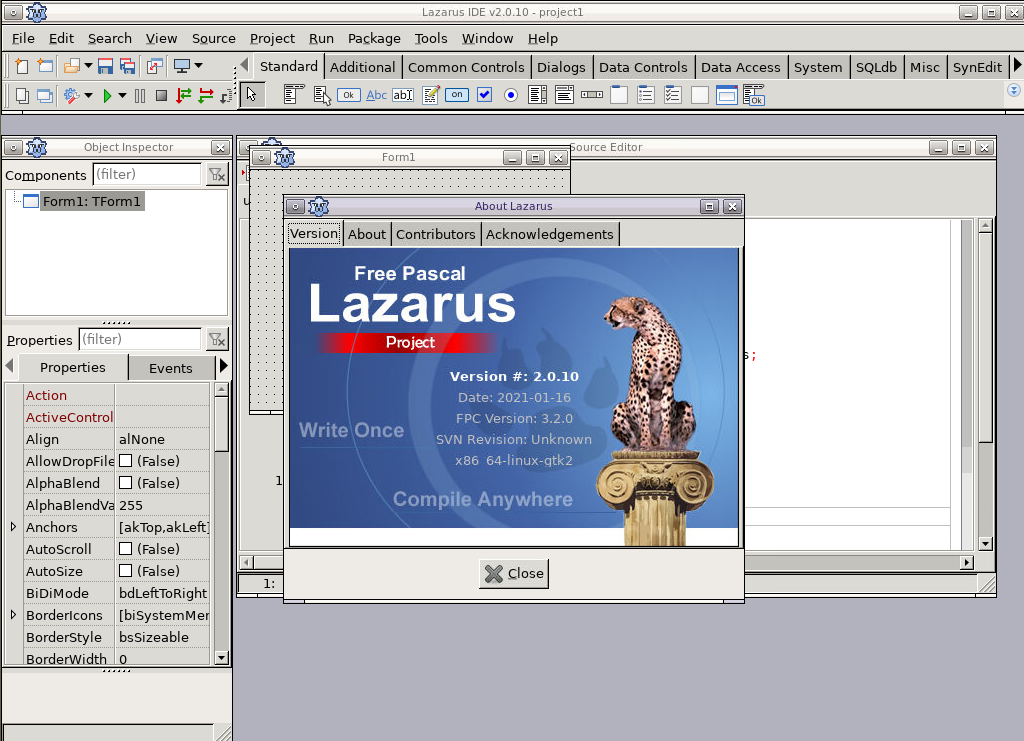1024x741 pixels.
Task: Open the View Units icon
Action: pyautogui.click(x=22, y=96)
